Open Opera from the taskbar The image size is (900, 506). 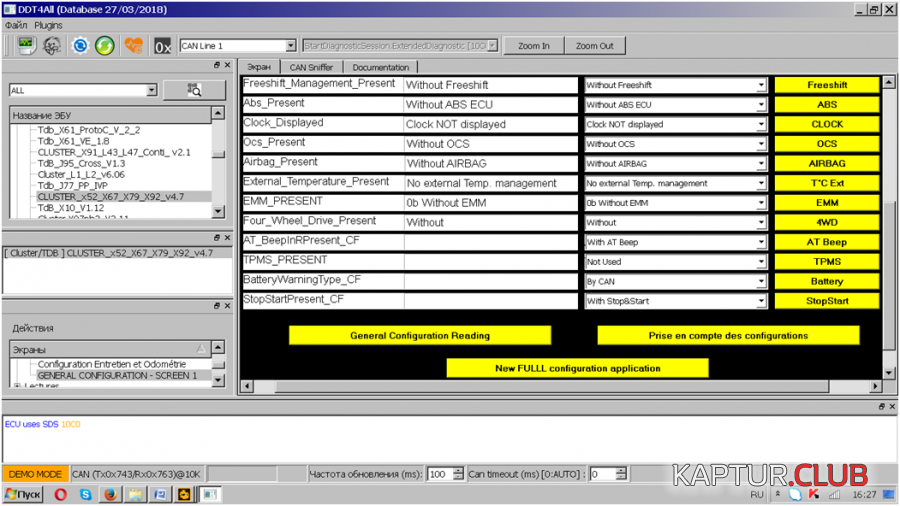(60, 494)
